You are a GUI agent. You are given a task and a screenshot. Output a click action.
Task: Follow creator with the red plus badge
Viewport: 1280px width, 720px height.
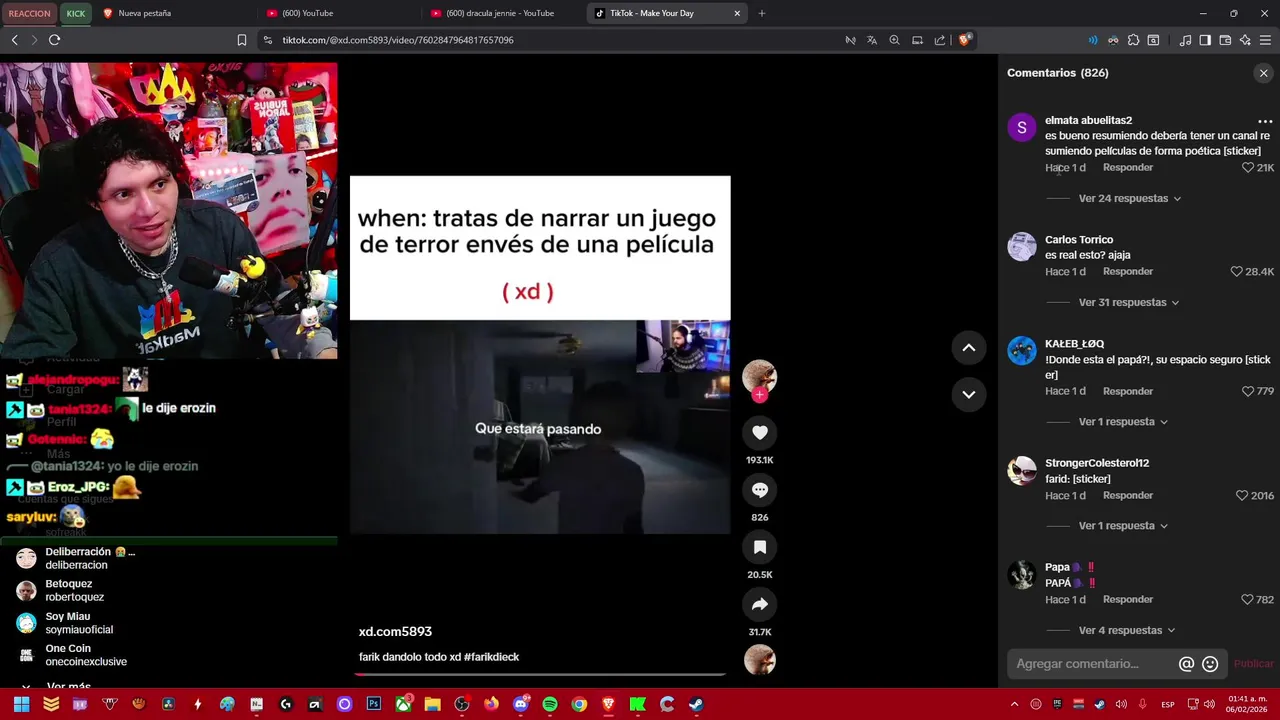coord(760,395)
